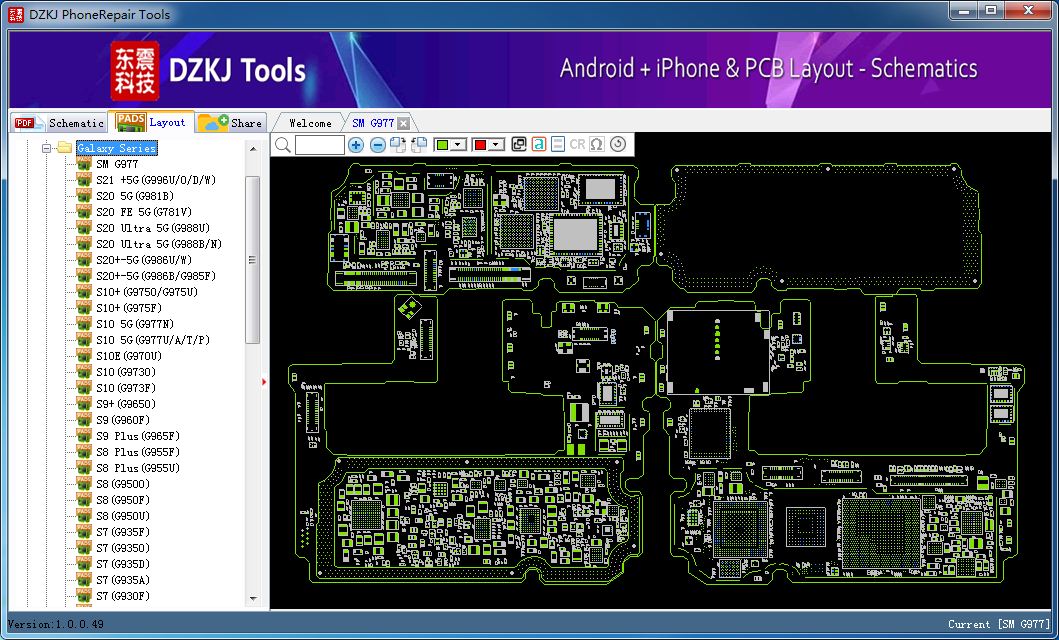This screenshot has height=640, width=1059.
Task: Click the second page-flip layer icon
Action: (x=419, y=144)
